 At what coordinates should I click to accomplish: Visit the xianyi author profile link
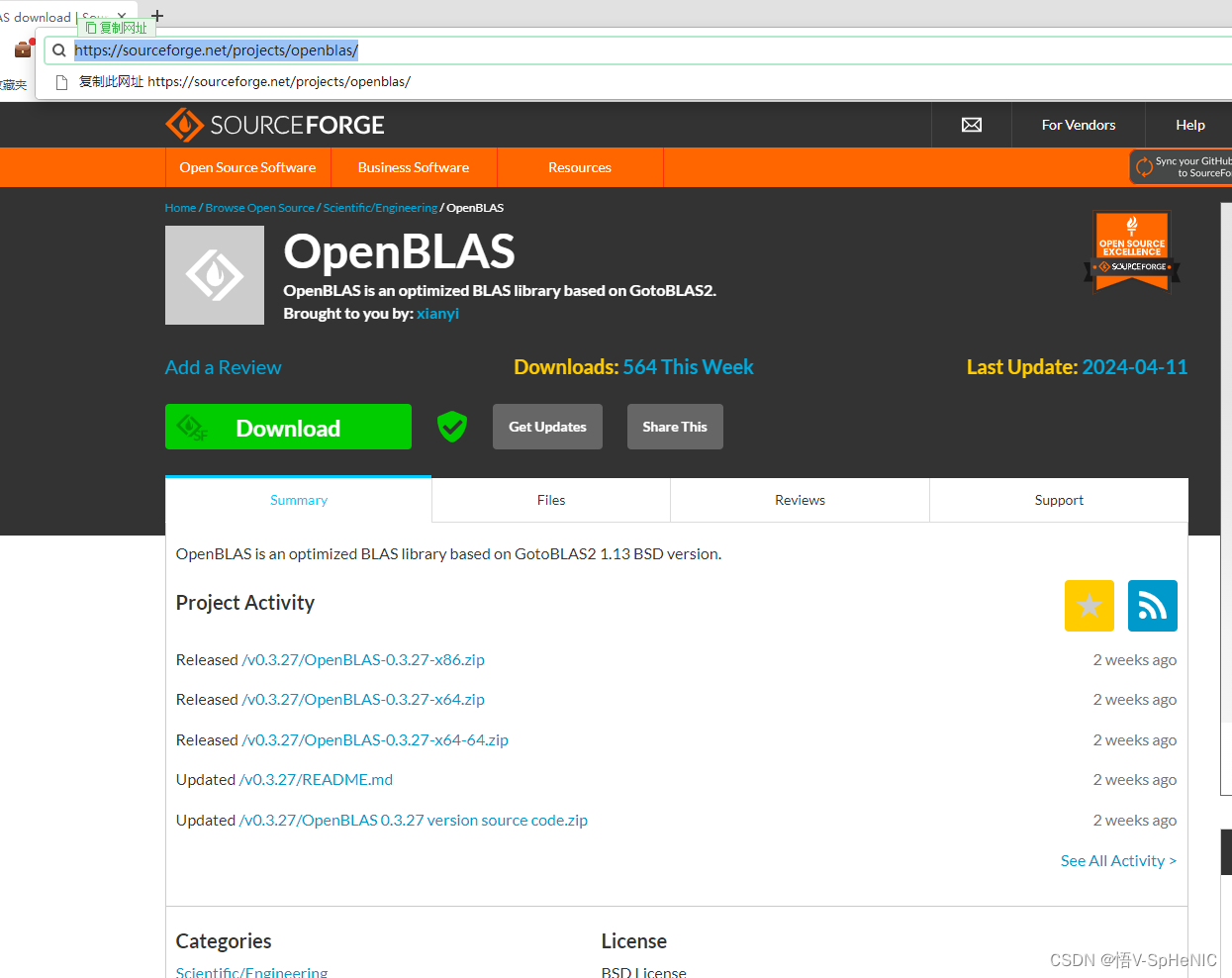pos(437,313)
